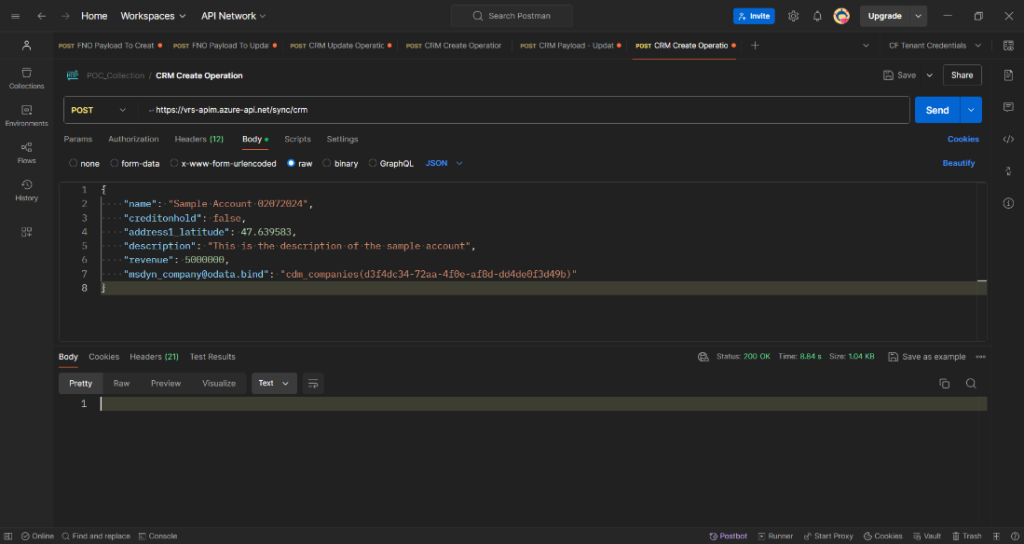Open the related requests icon
Viewport: 1024px width, 544px height.
1008,170
